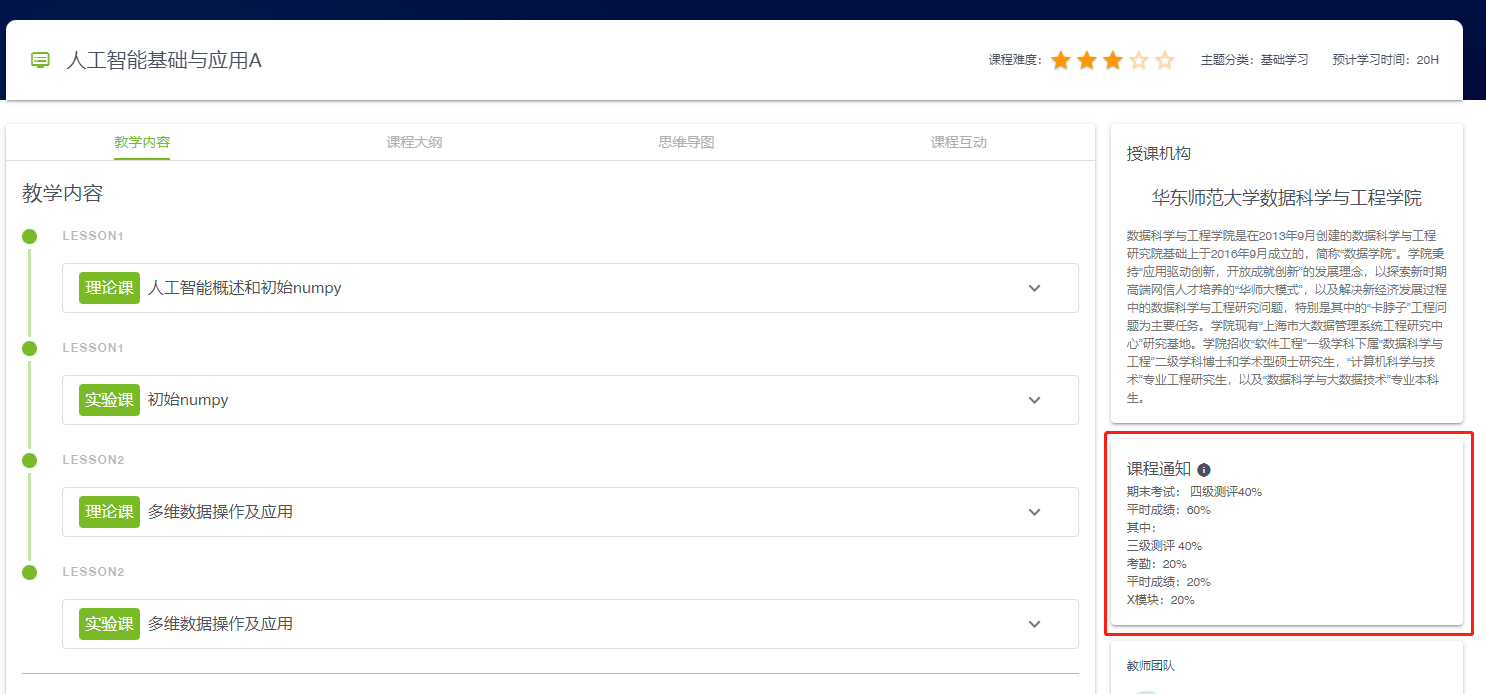The width and height of the screenshot is (1486, 694).
Task: Expand the 实验课 多维数据操作及应用 chevron
Action: pos(1034,624)
